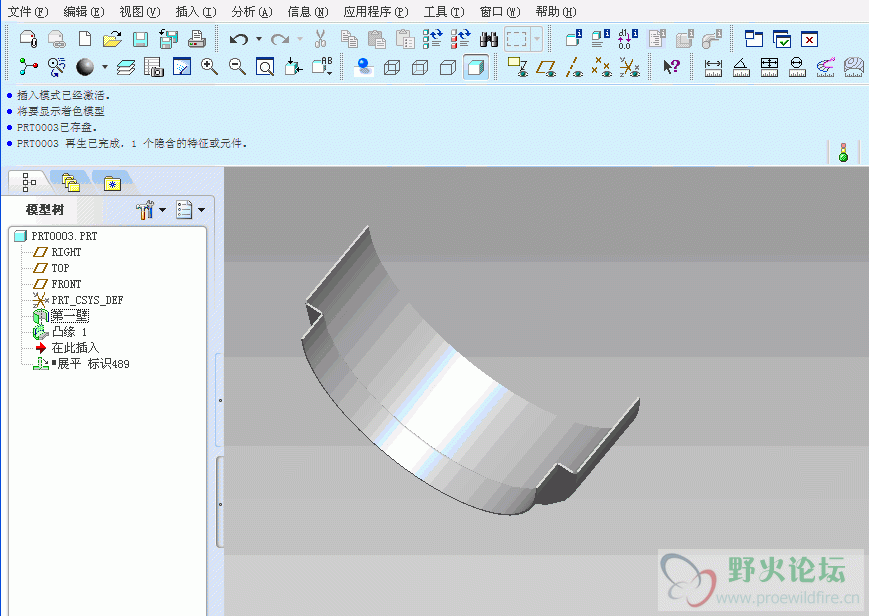Switch to wireframe display

[x=392, y=68]
